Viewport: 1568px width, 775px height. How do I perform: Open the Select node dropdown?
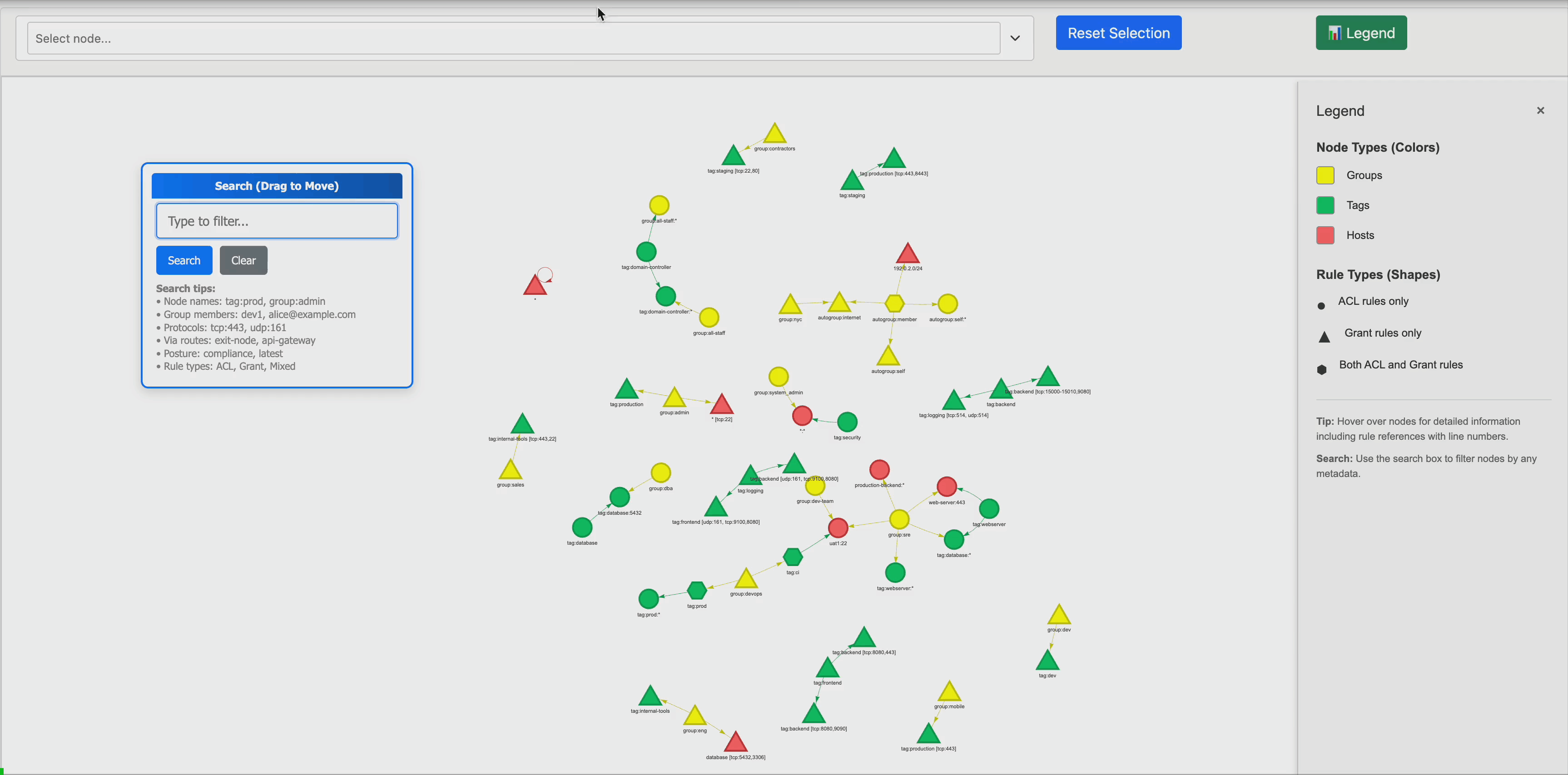click(x=1014, y=38)
